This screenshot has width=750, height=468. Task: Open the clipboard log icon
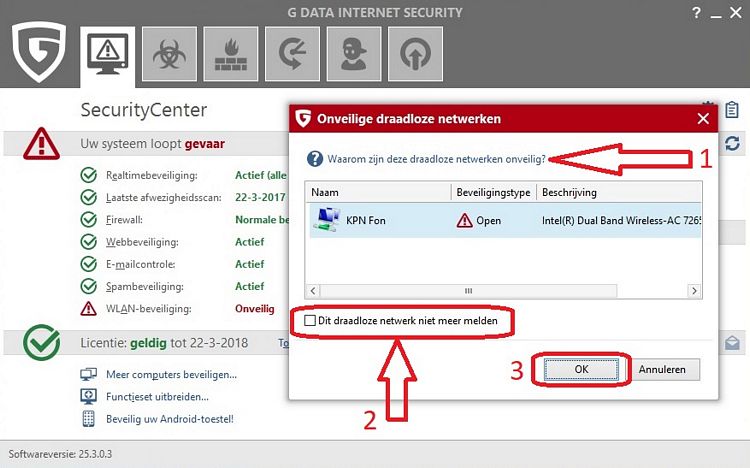point(733,109)
